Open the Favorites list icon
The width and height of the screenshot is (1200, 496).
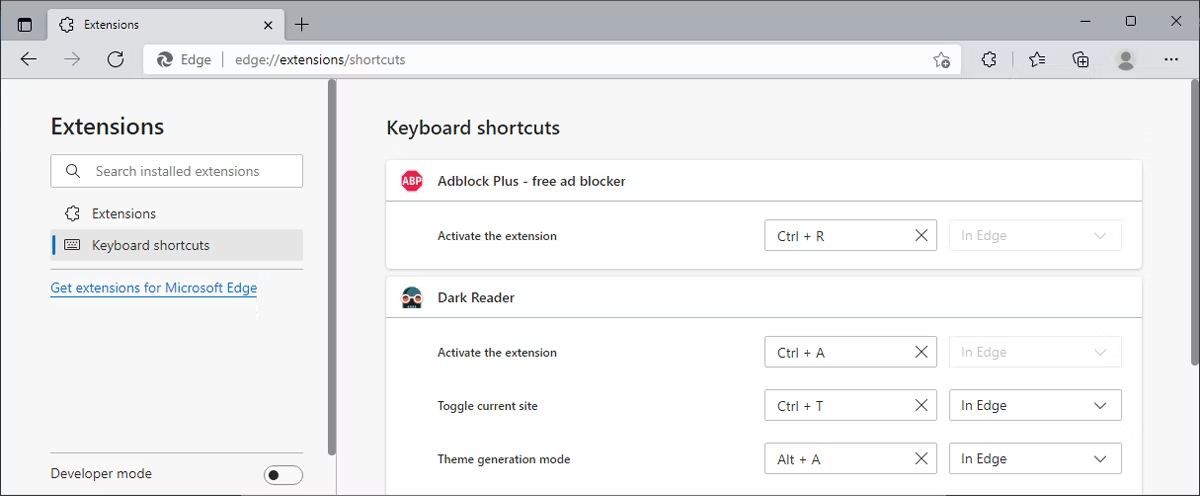1036,59
